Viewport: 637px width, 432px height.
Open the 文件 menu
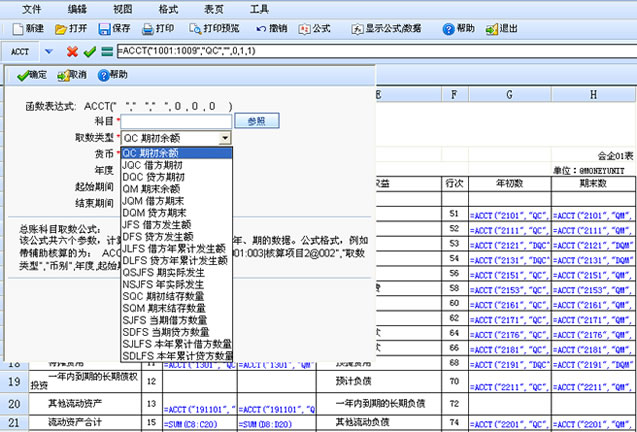(x=32, y=9)
